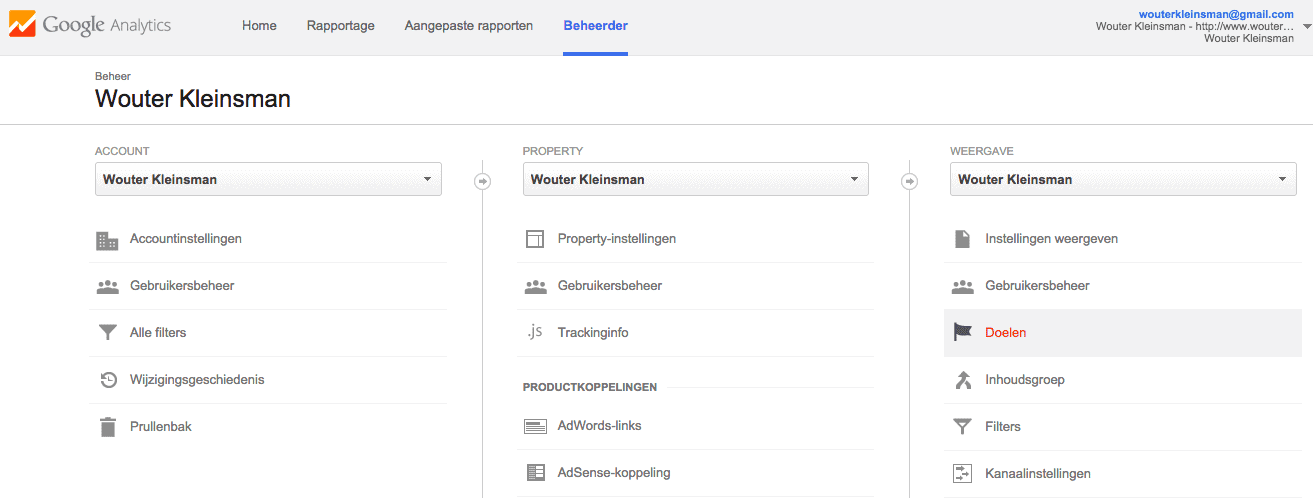Open the Doelen link
Screen dimensions: 1313x498
[1006, 333]
